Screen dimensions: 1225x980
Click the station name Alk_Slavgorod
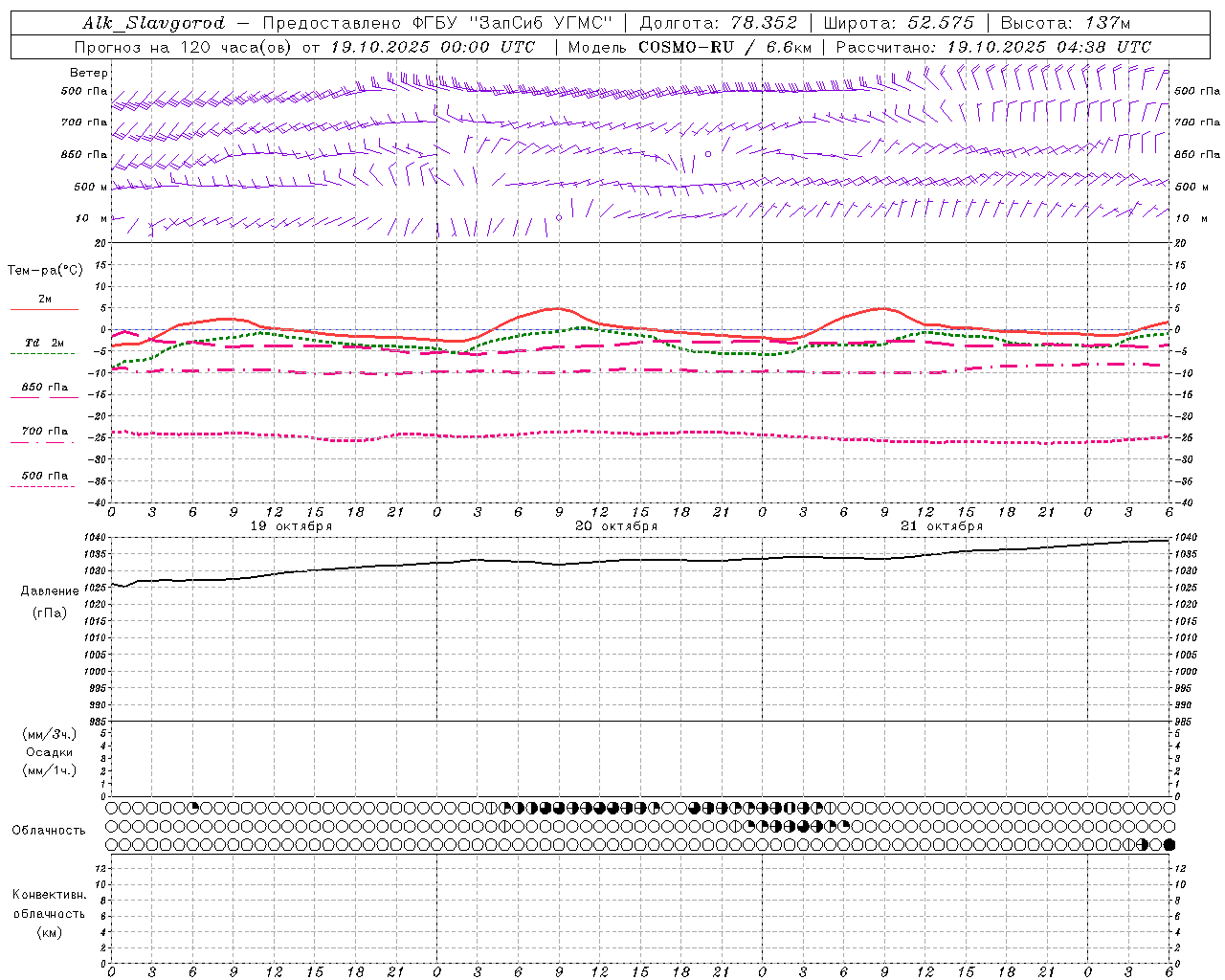154,23
